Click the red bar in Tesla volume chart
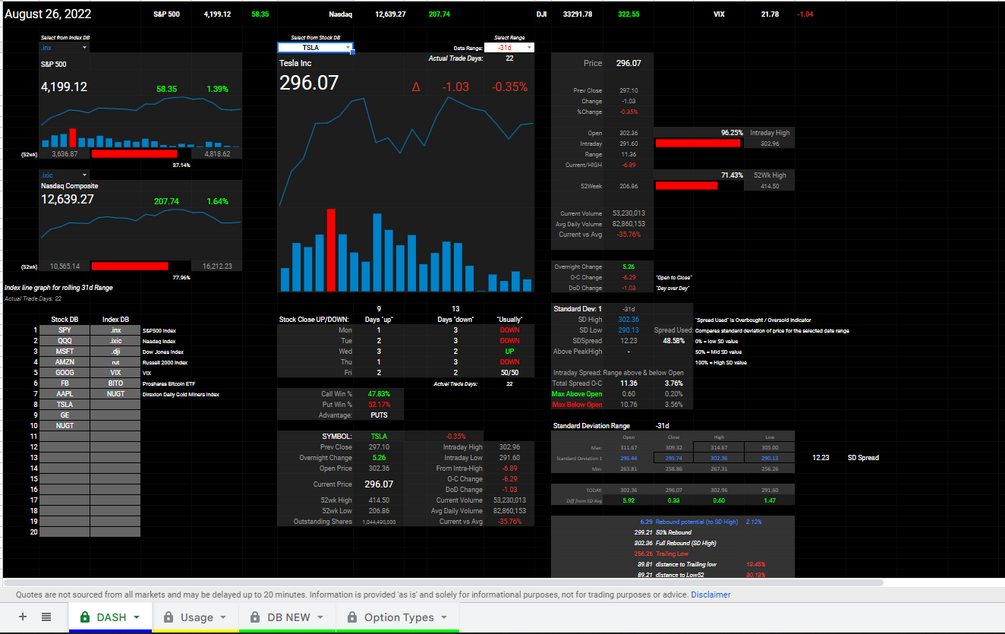Viewport: 1005px width, 634px height. pos(331,250)
